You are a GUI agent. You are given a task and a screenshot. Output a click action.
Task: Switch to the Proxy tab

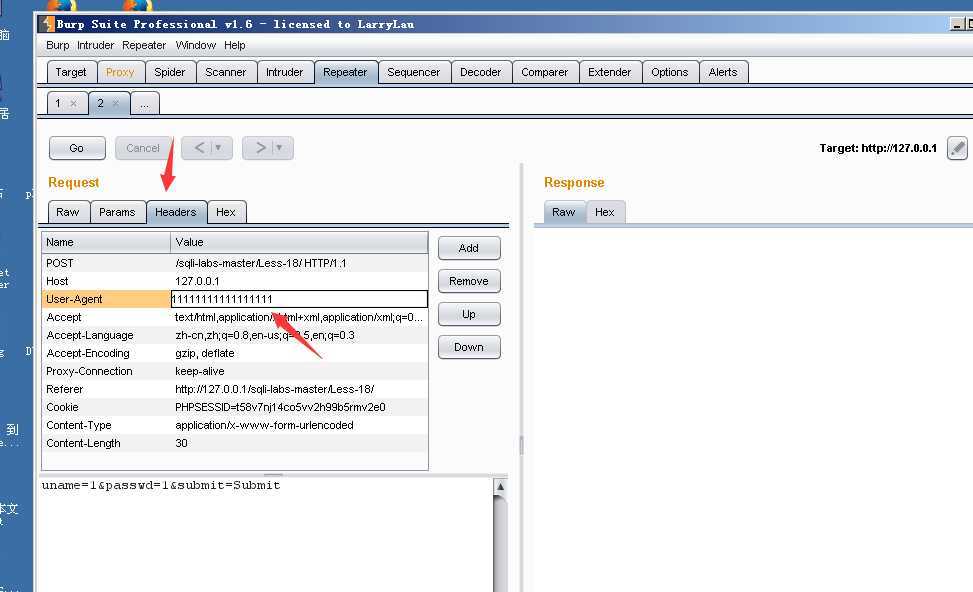click(x=120, y=72)
